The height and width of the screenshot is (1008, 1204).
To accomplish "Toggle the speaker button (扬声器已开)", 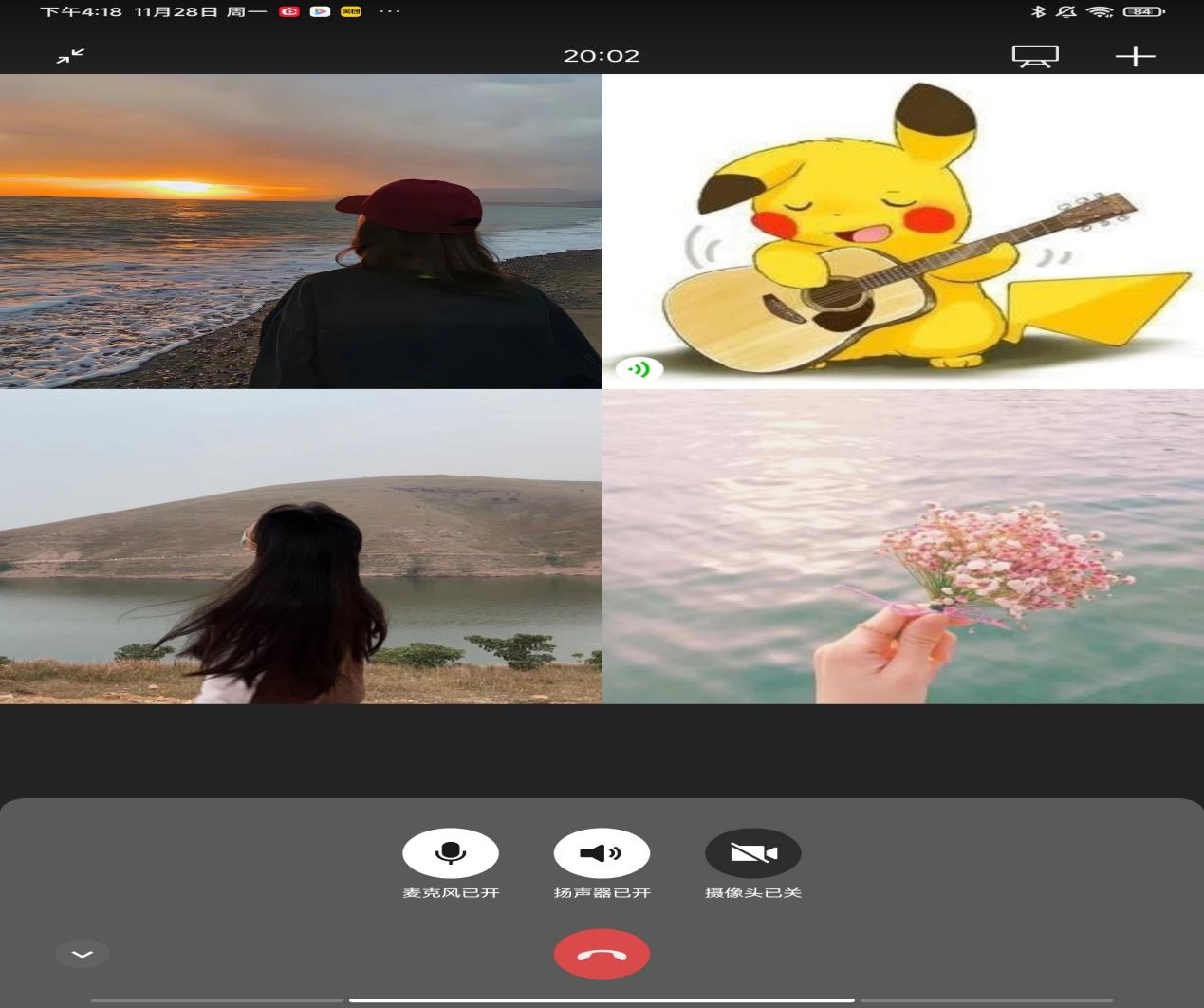I will (x=602, y=852).
